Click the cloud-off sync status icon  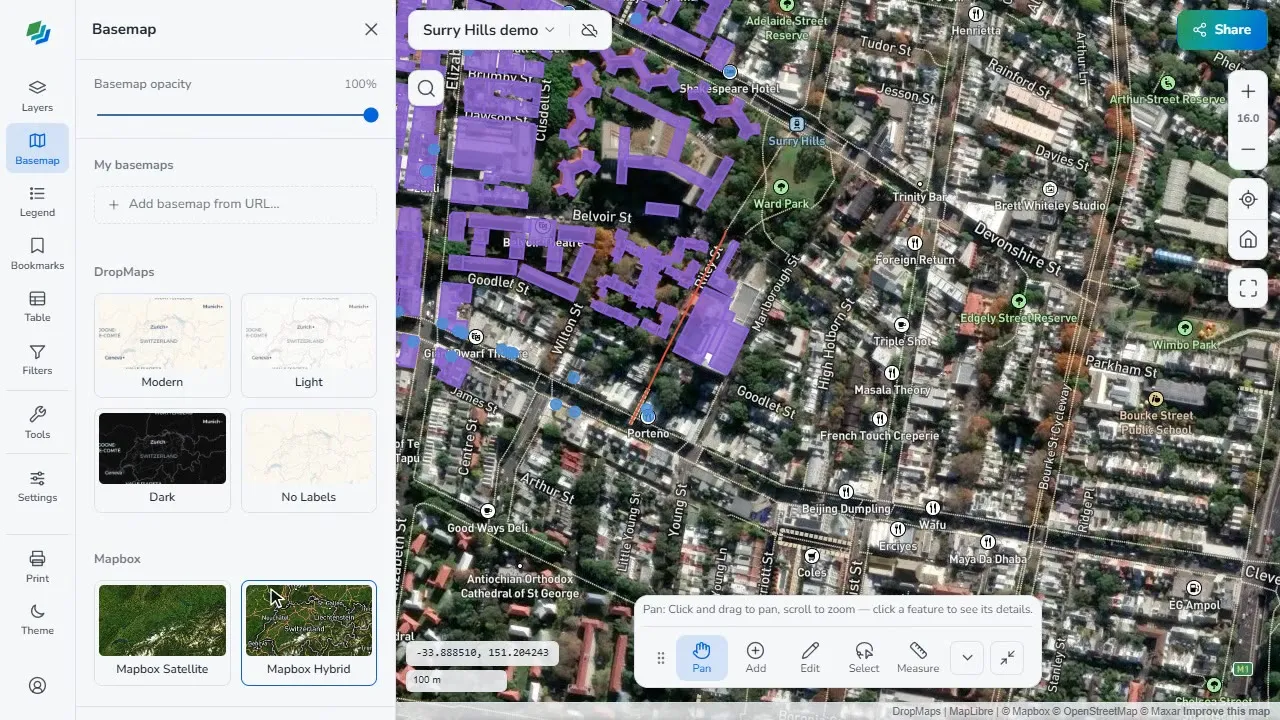(589, 30)
